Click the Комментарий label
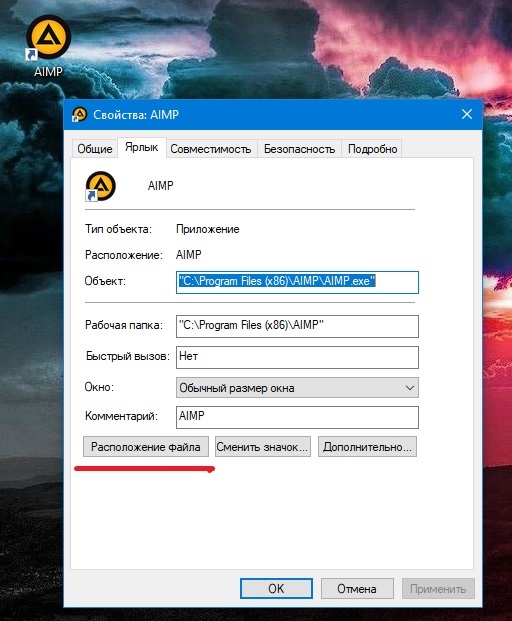512x621 pixels. [x=121, y=416]
